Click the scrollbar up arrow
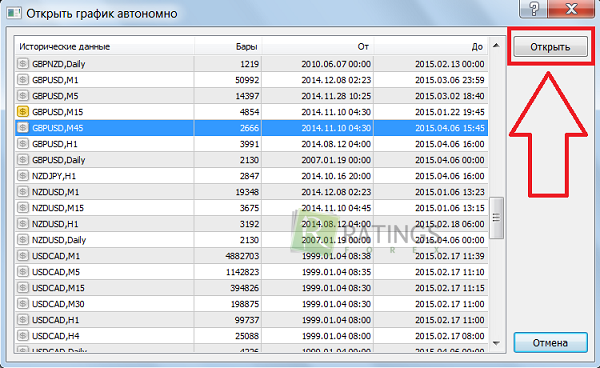600x368 pixels. point(496,46)
